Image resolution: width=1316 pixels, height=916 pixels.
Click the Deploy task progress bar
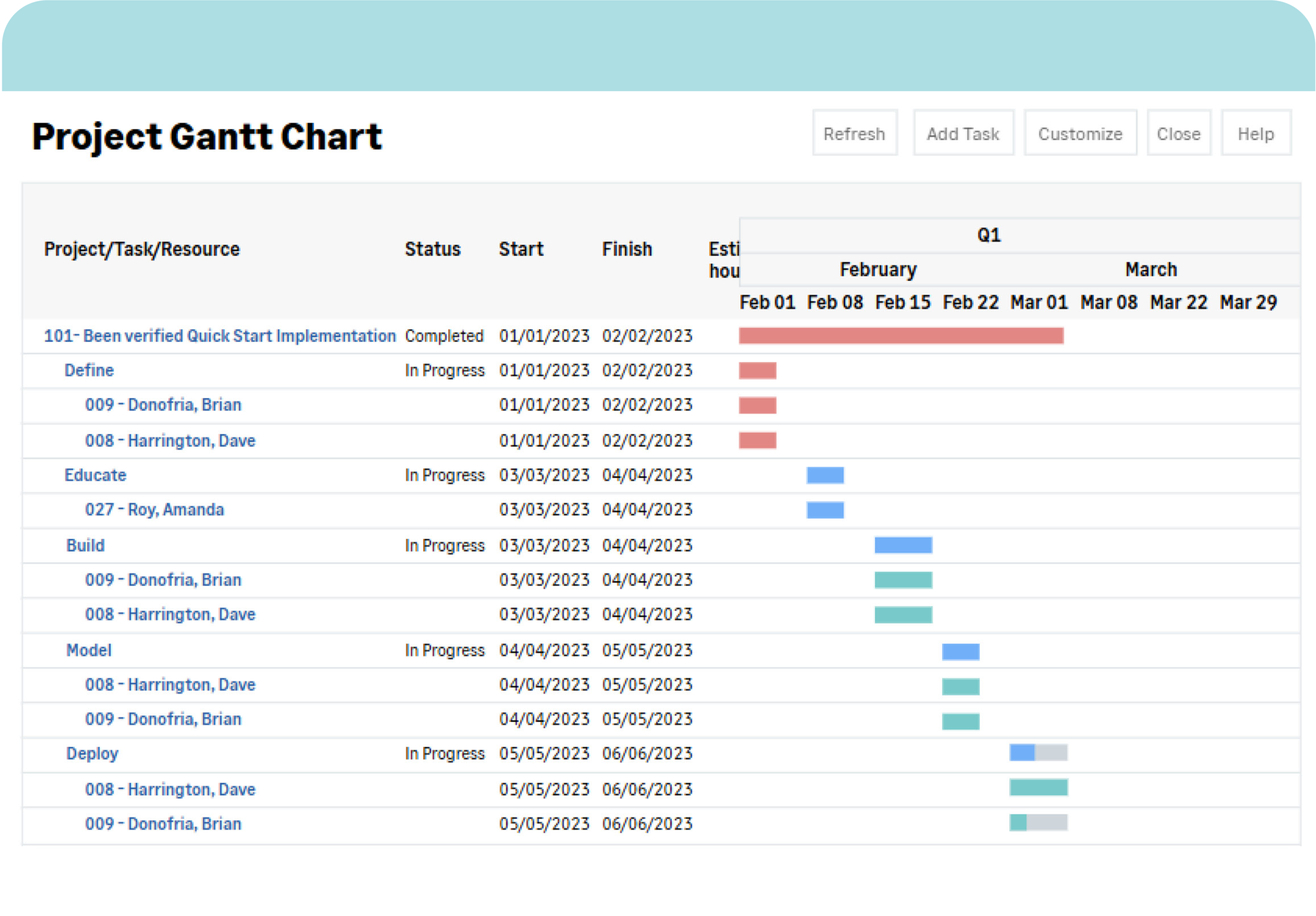tap(1038, 752)
